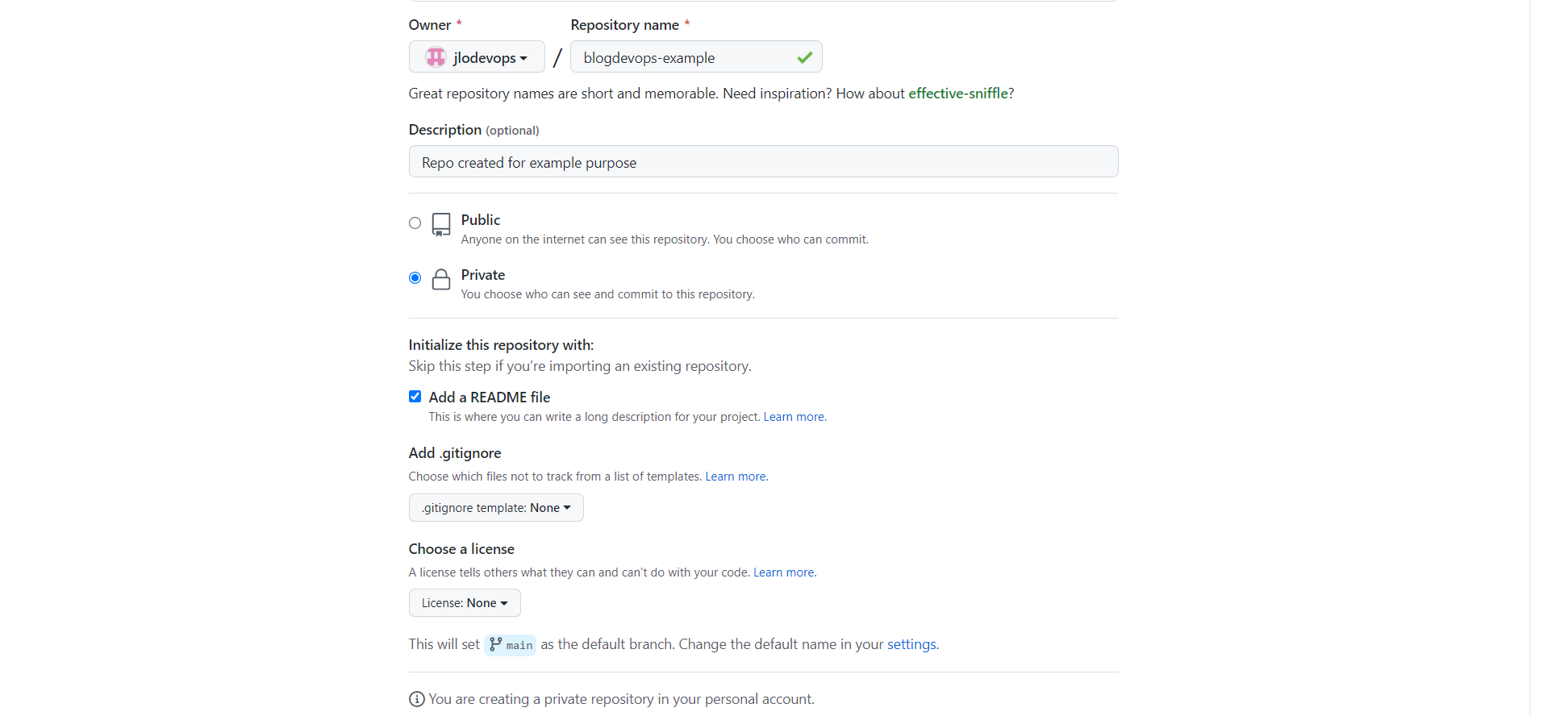Click the jlodevops avatar icon

click(x=436, y=57)
